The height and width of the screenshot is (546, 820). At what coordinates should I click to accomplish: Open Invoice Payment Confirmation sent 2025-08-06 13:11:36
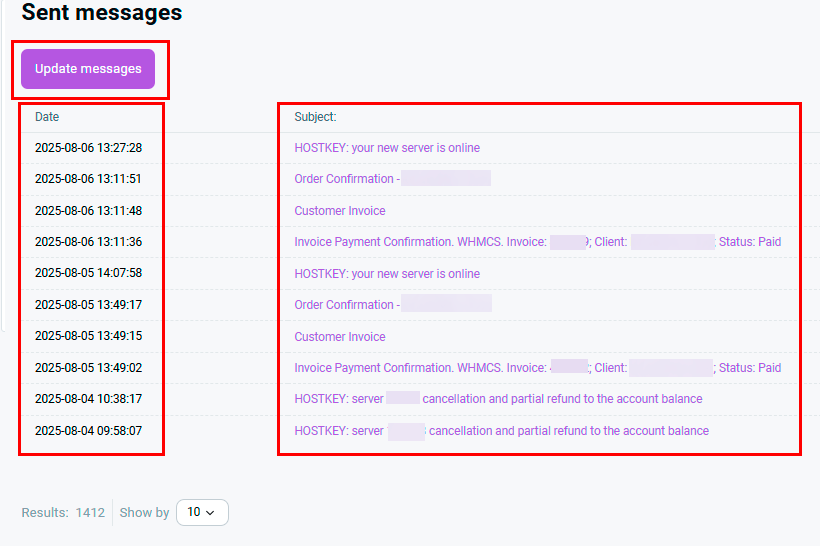pos(420,242)
